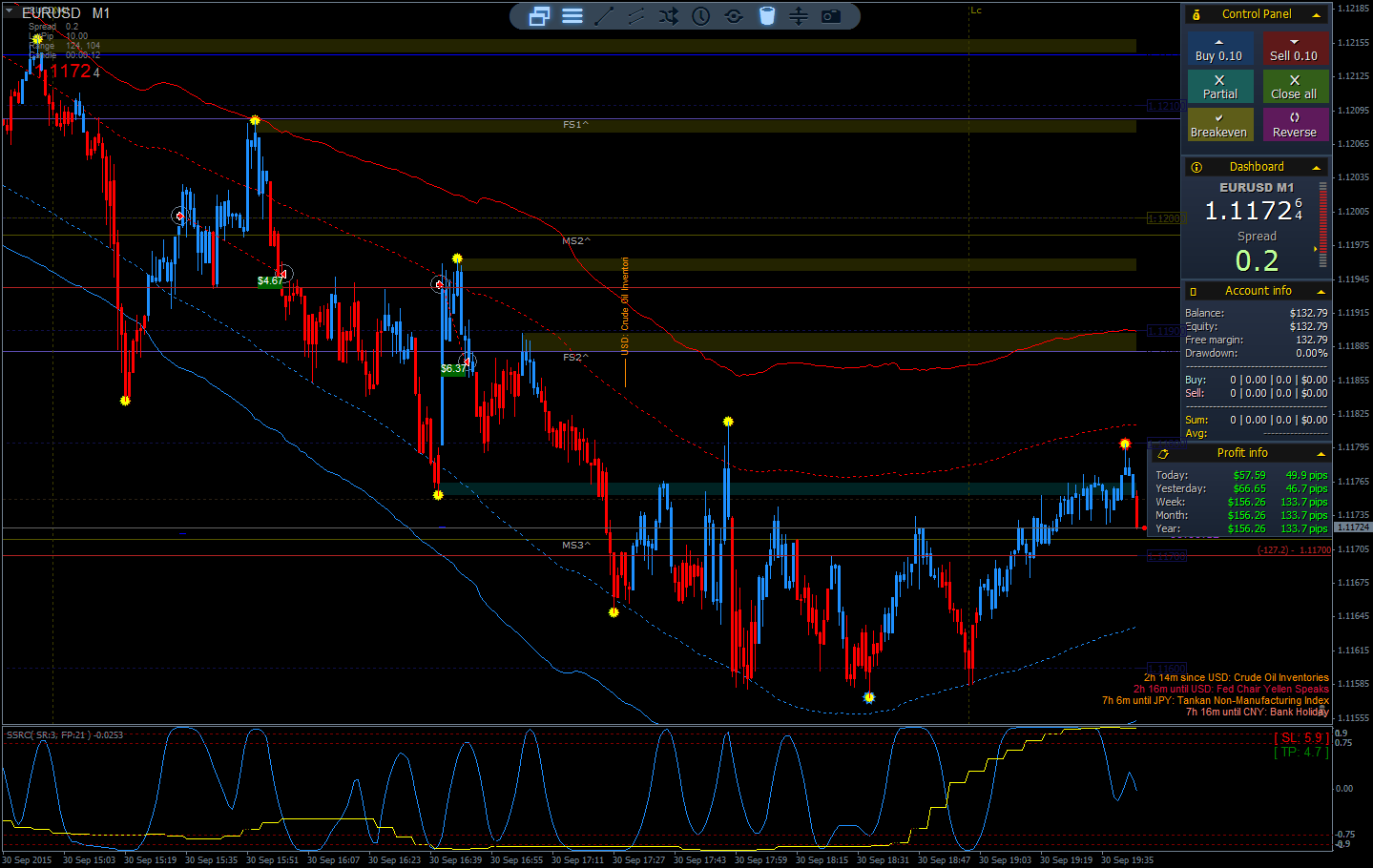Click the trash bin toolbar icon
Image resolution: width=1373 pixels, height=868 pixels.
767,16
